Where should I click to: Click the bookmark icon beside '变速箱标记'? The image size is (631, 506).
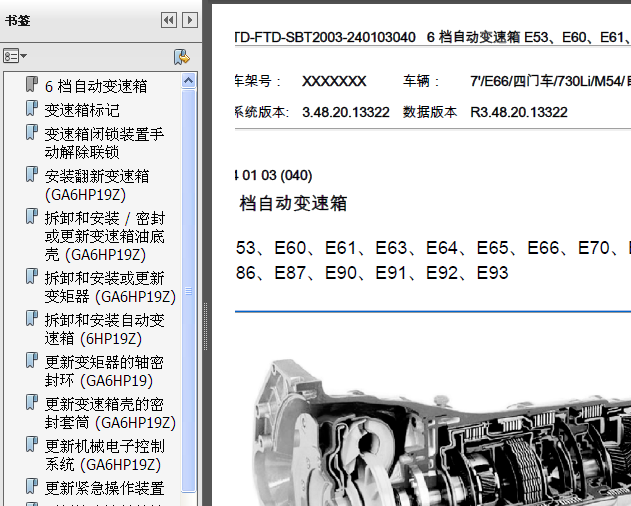tap(32, 108)
